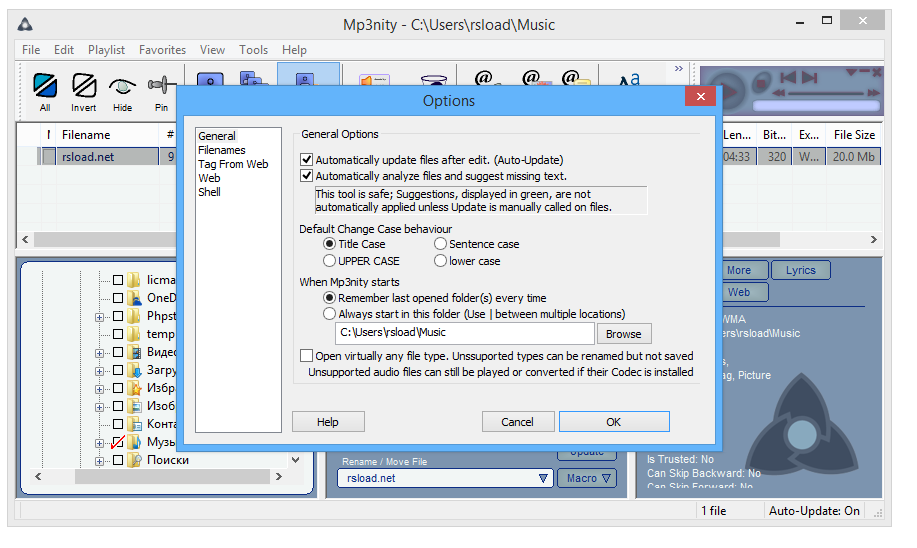Click the player stop button

click(761, 82)
